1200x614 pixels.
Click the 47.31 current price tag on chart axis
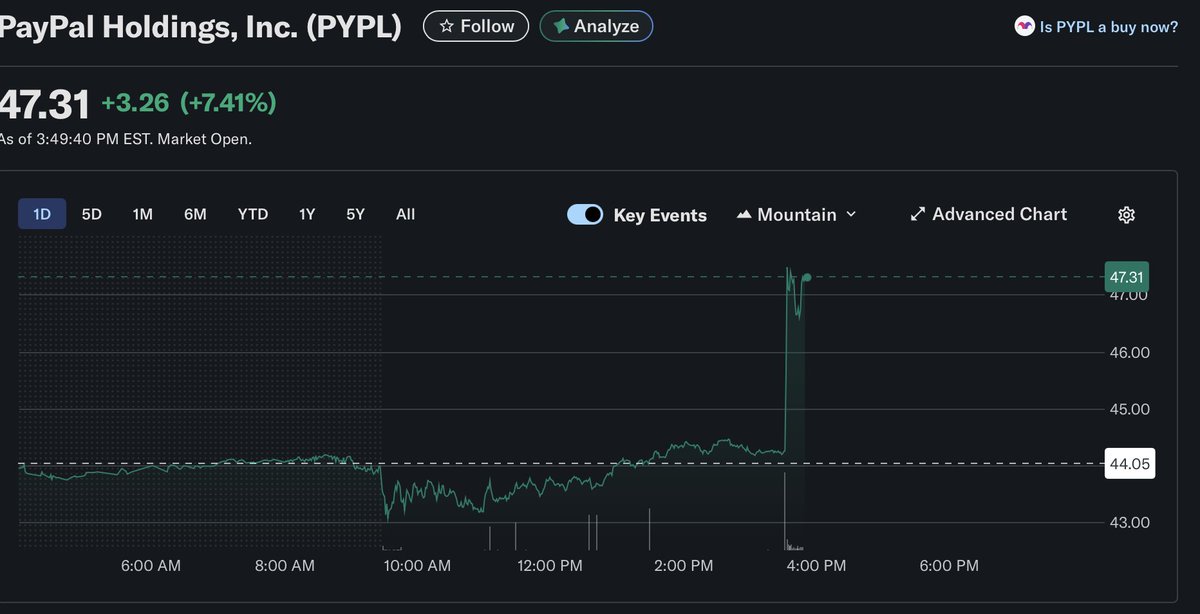click(1126, 277)
